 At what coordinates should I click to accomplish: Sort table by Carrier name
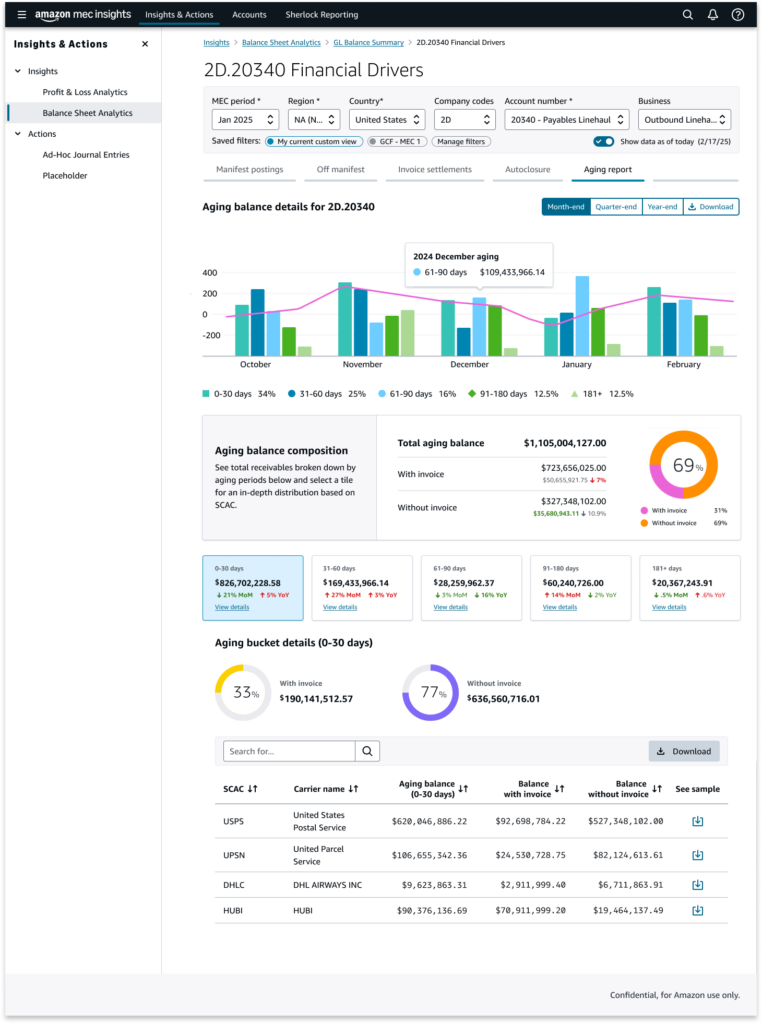(x=353, y=789)
